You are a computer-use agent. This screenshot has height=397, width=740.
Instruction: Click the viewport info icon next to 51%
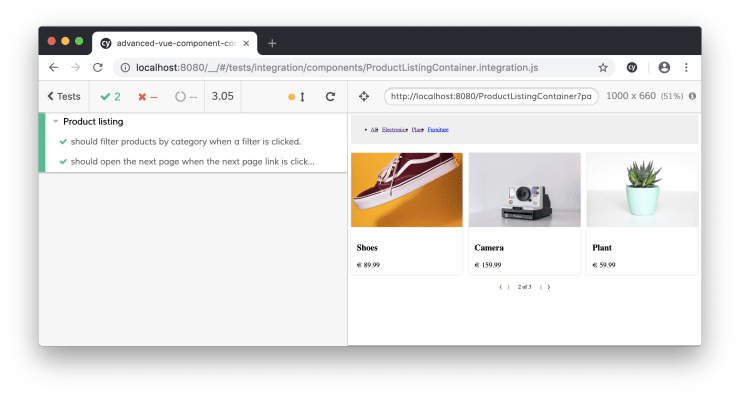click(x=692, y=96)
